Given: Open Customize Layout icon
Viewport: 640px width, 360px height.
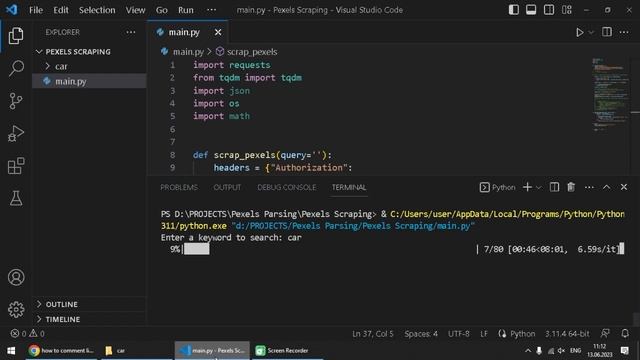Looking at the screenshot, I should point(567,10).
